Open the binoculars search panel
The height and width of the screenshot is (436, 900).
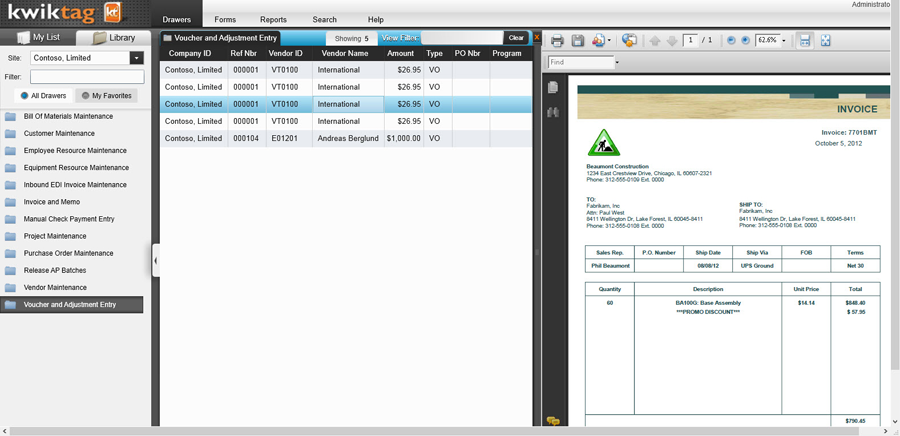553,112
